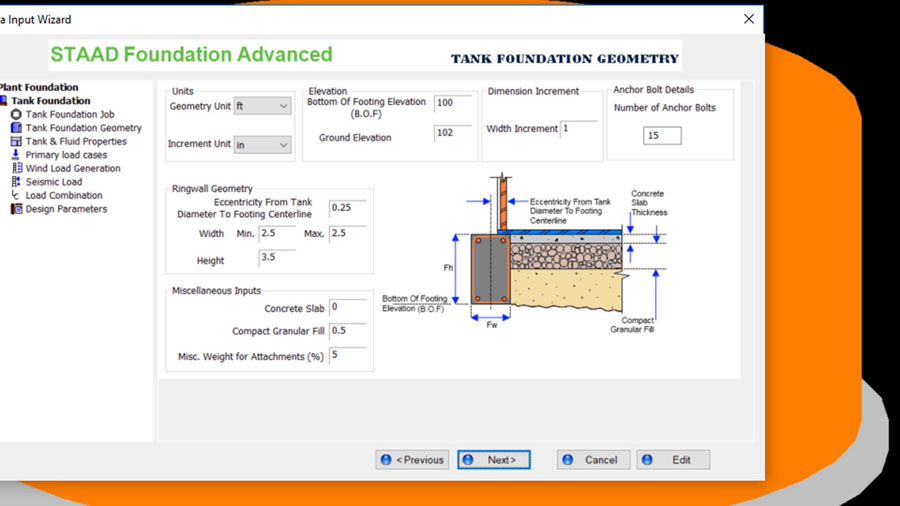Viewport: 900px width, 506px height.
Task: Open Tank Foundation Job step
Action: click(70, 115)
